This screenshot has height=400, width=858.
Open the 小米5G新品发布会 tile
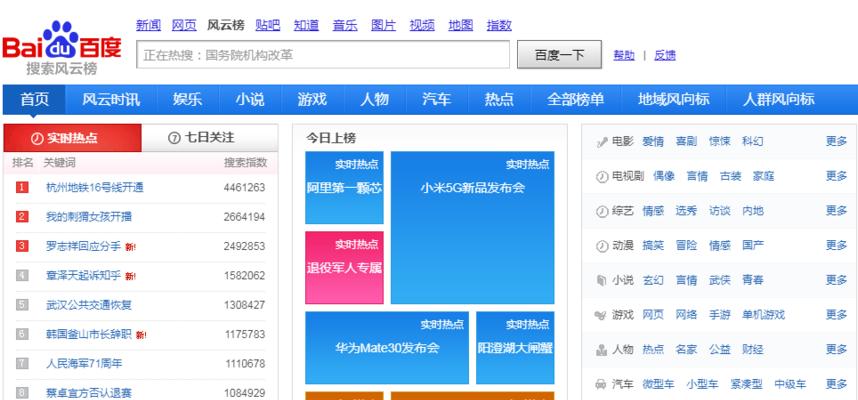(x=472, y=228)
